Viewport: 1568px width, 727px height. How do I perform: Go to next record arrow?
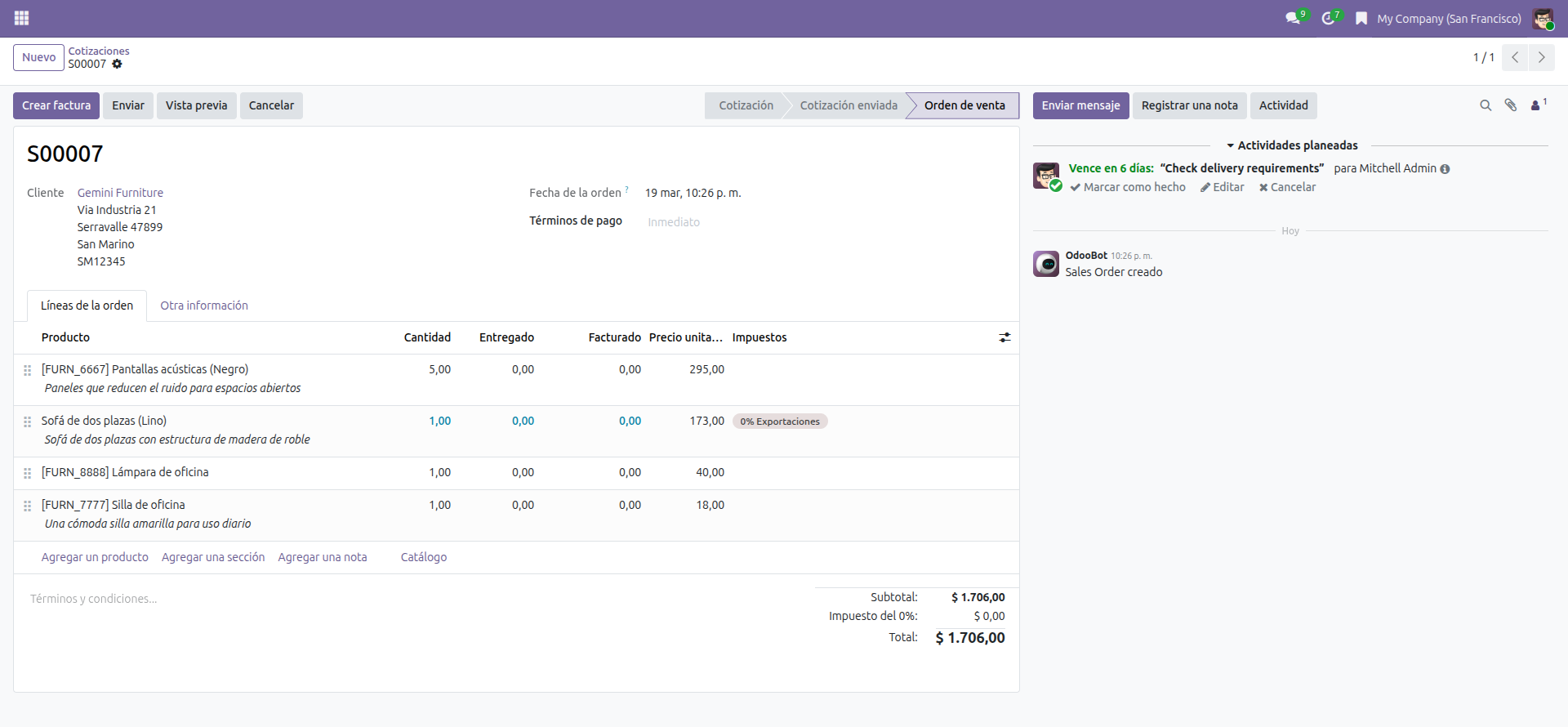point(1541,57)
